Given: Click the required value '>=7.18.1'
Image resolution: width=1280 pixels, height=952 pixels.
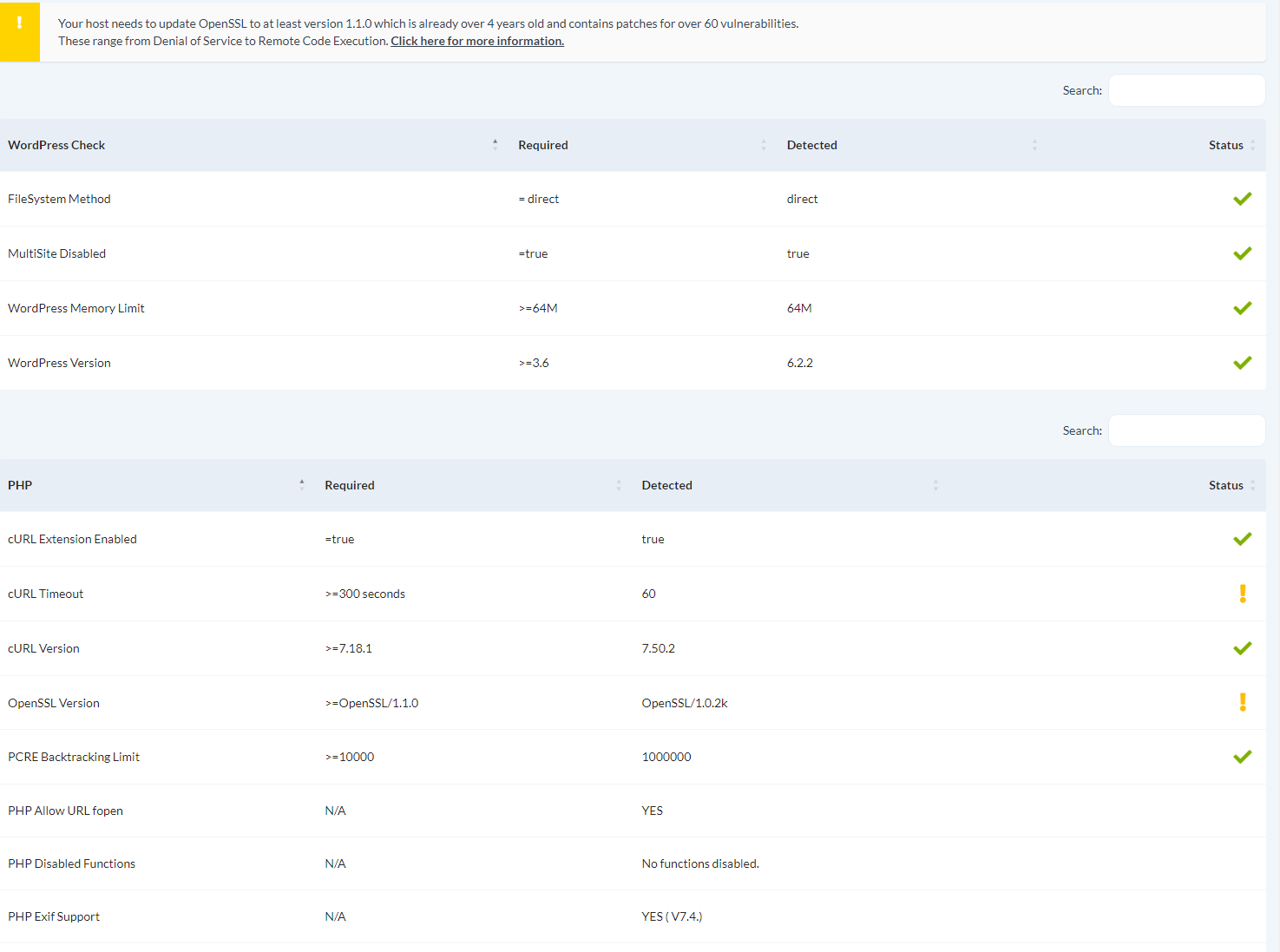Looking at the screenshot, I should click(349, 648).
